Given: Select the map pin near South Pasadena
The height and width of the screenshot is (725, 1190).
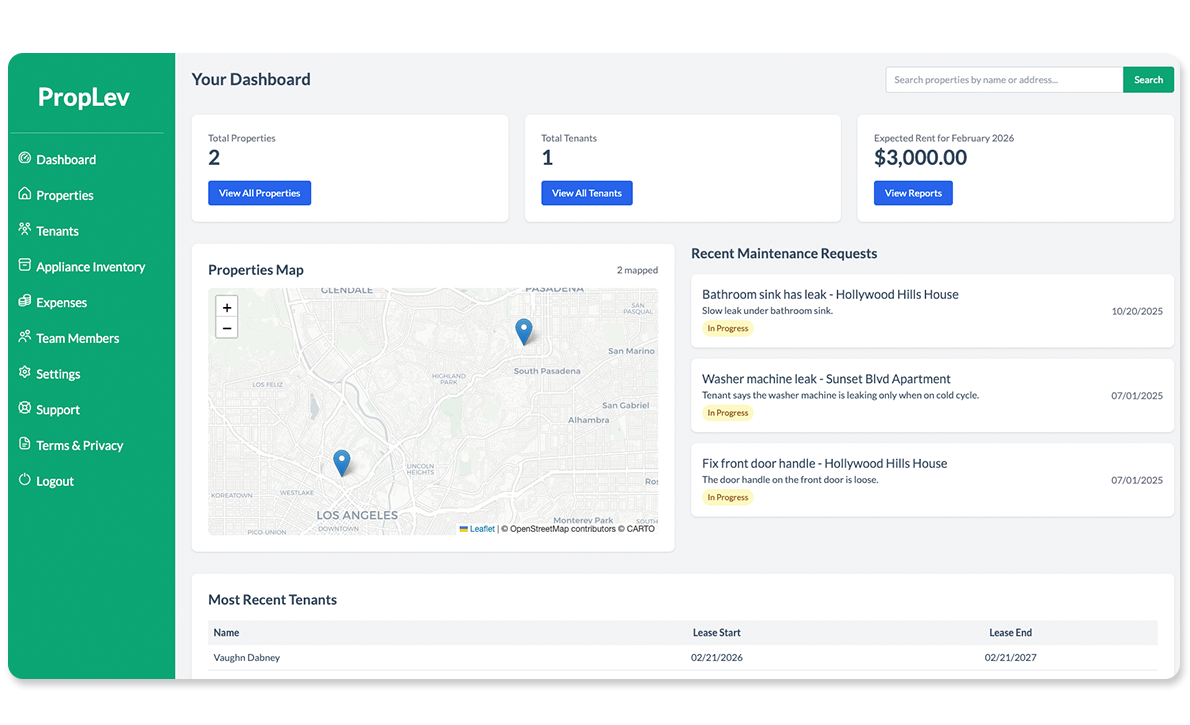Looking at the screenshot, I should pyautogui.click(x=524, y=332).
